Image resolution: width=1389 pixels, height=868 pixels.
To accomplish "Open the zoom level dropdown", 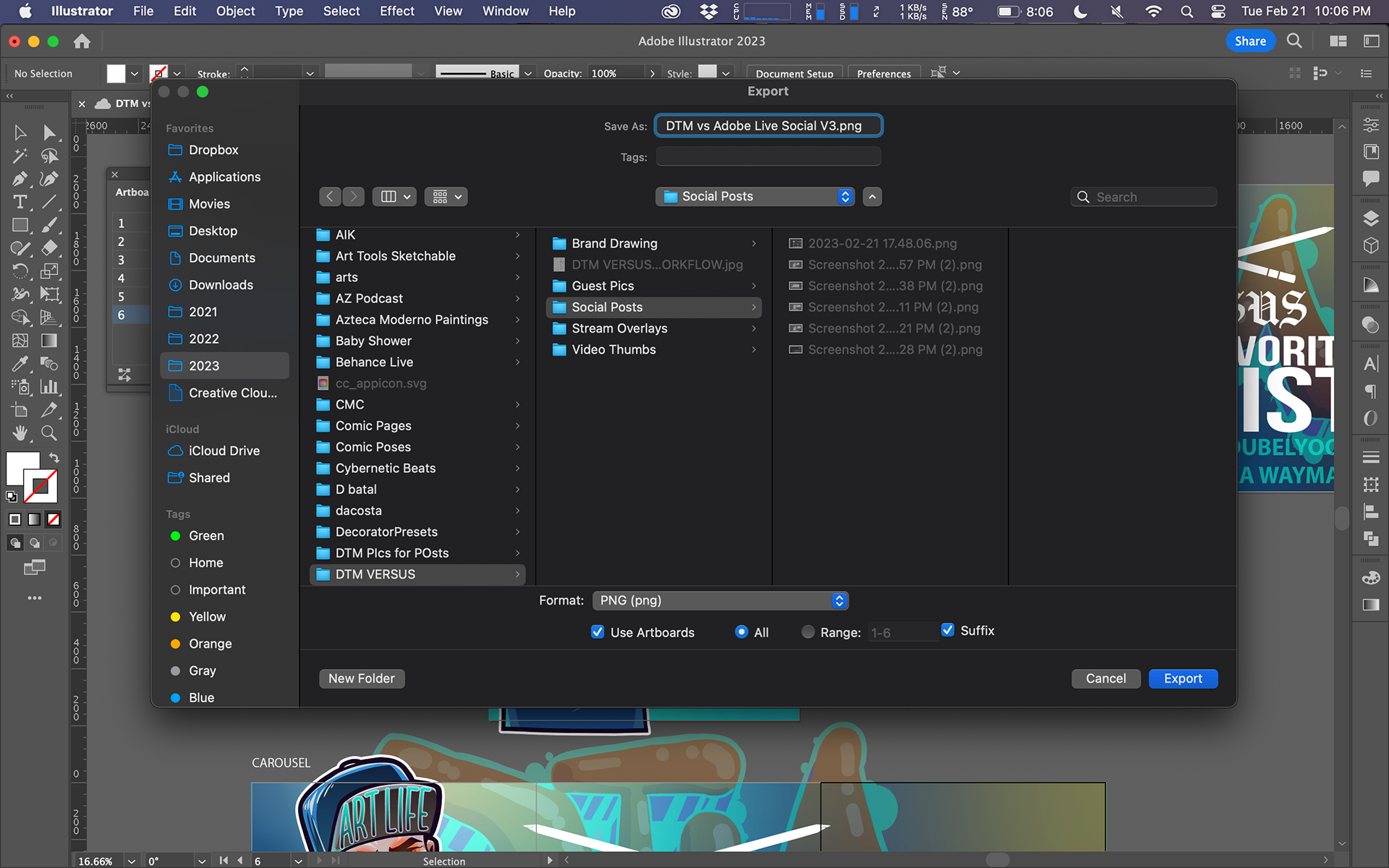I will coord(131,861).
